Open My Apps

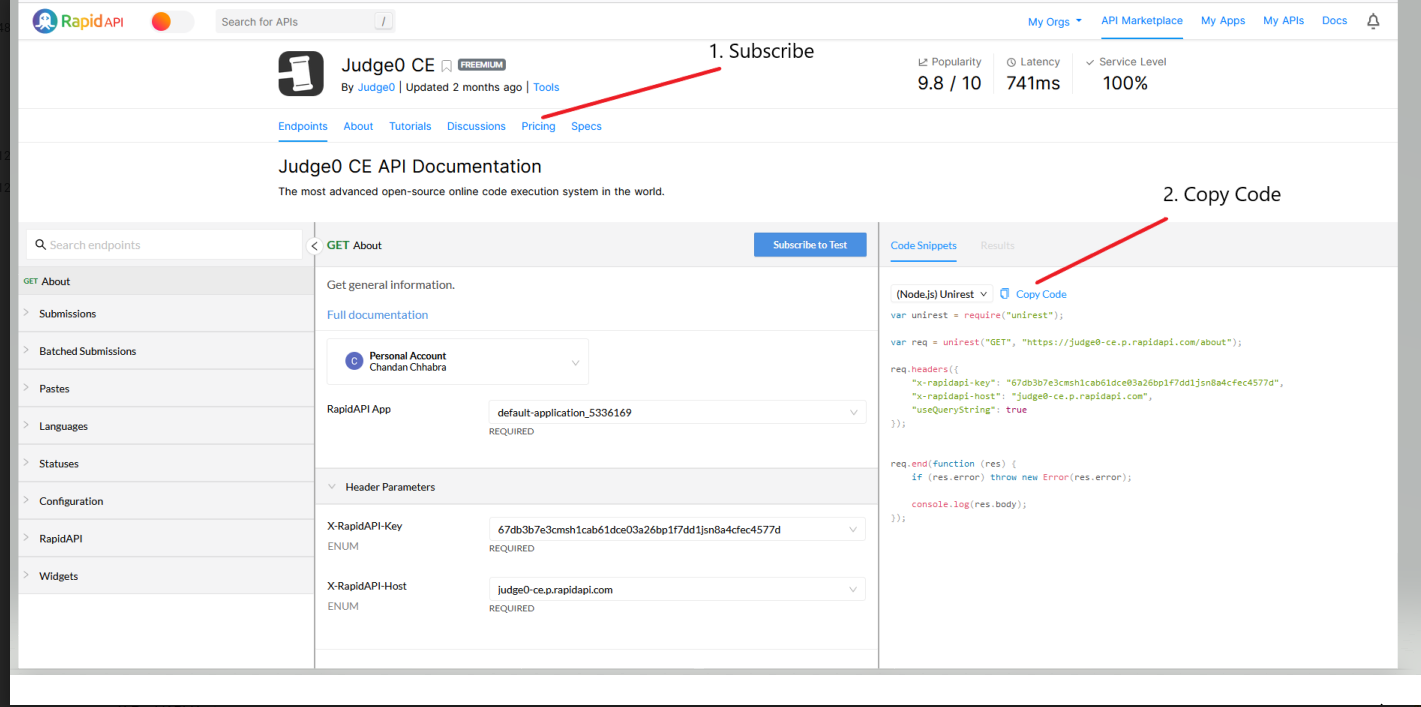[x=1223, y=20]
